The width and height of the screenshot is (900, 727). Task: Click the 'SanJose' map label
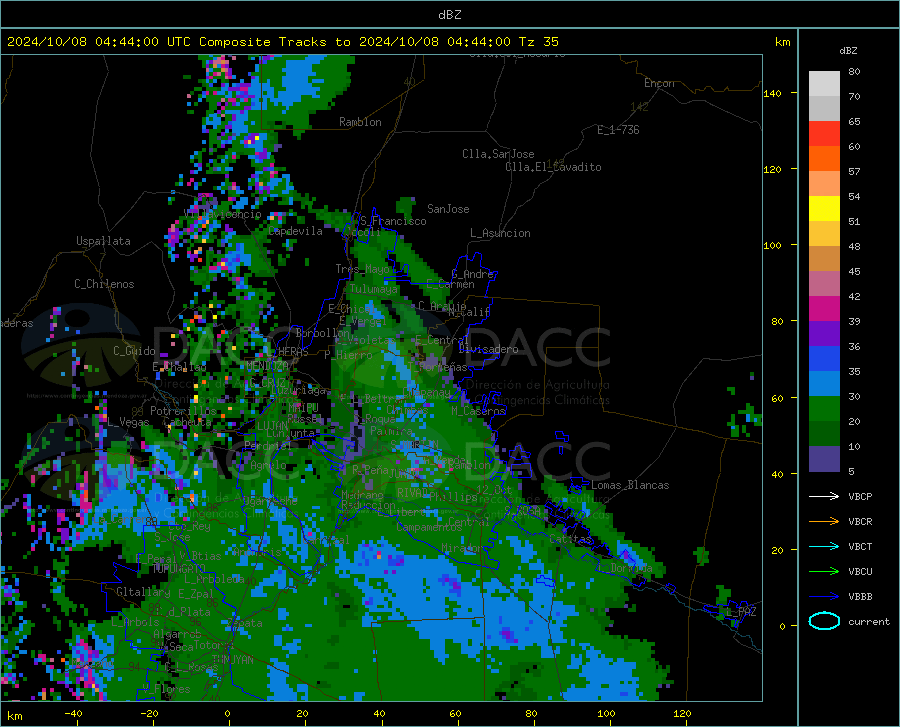tap(448, 209)
